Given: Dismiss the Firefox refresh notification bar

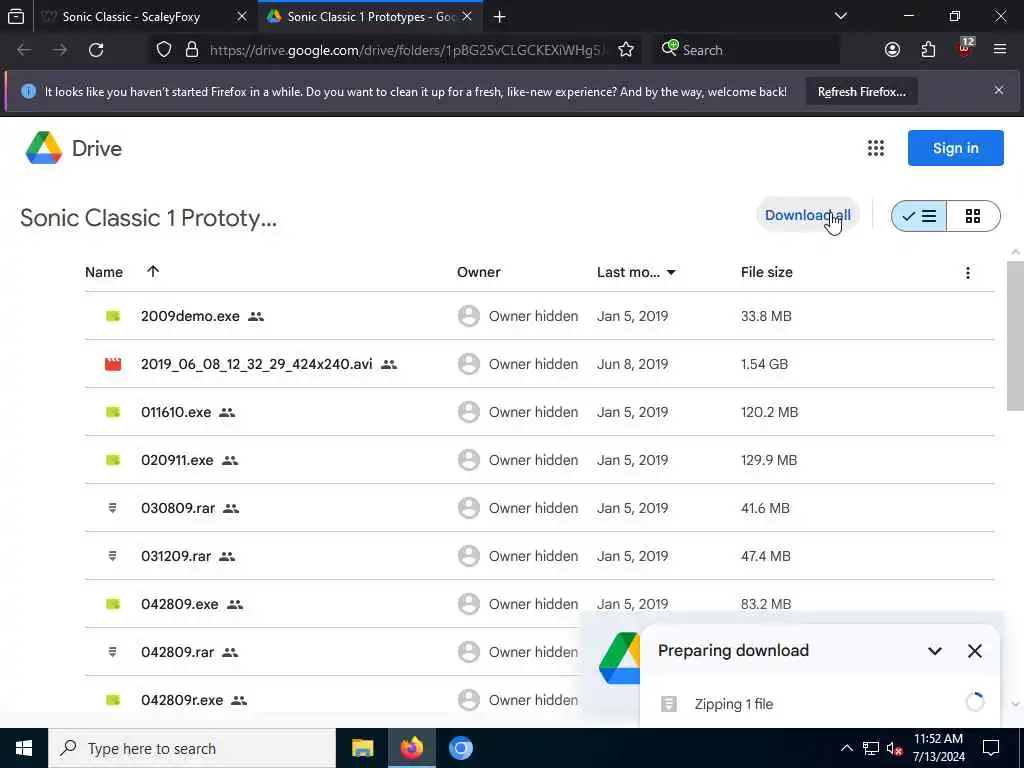Looking at the screenshot, I should point(999,90).
